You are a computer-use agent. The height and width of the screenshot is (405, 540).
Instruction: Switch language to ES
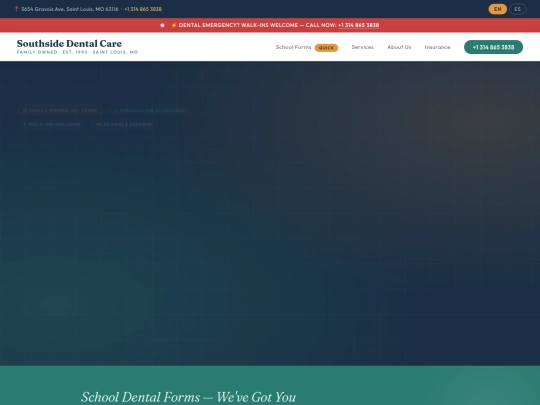pos(518,9)
